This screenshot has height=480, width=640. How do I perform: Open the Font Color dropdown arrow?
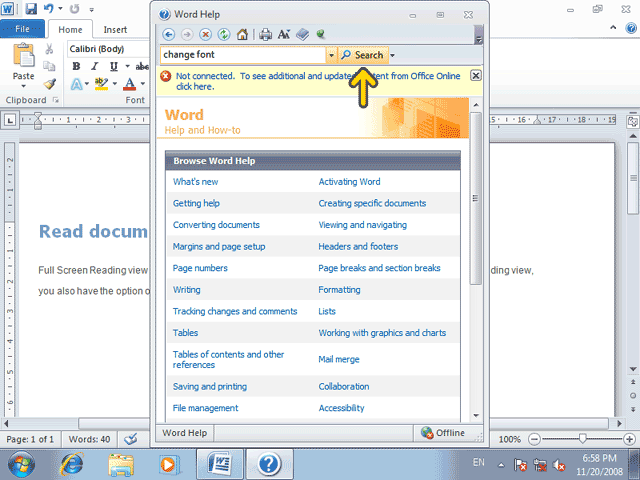[x=143, y=84]
